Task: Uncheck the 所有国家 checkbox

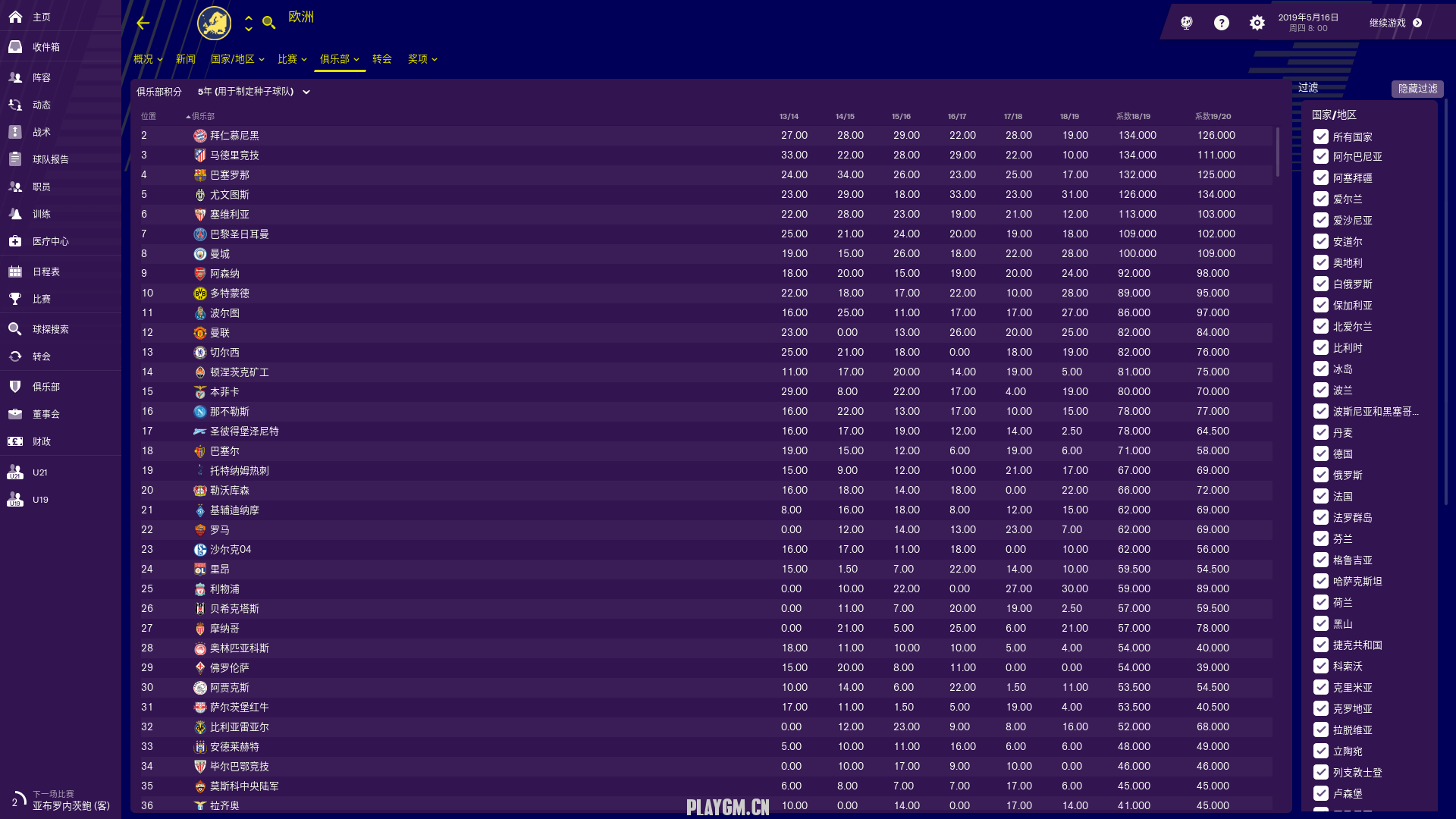Action: tap(1321, 136)
